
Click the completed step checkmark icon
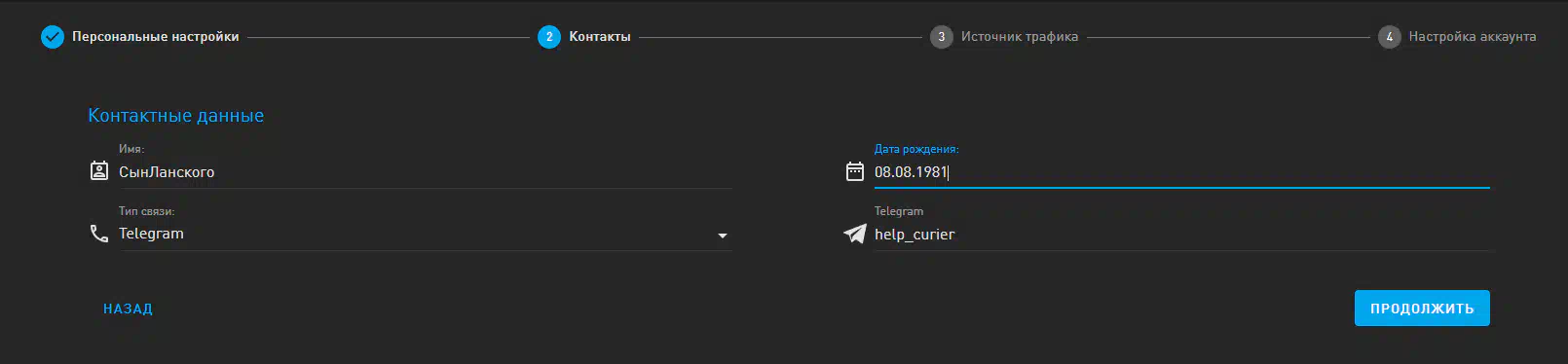[x=53, y=37]
